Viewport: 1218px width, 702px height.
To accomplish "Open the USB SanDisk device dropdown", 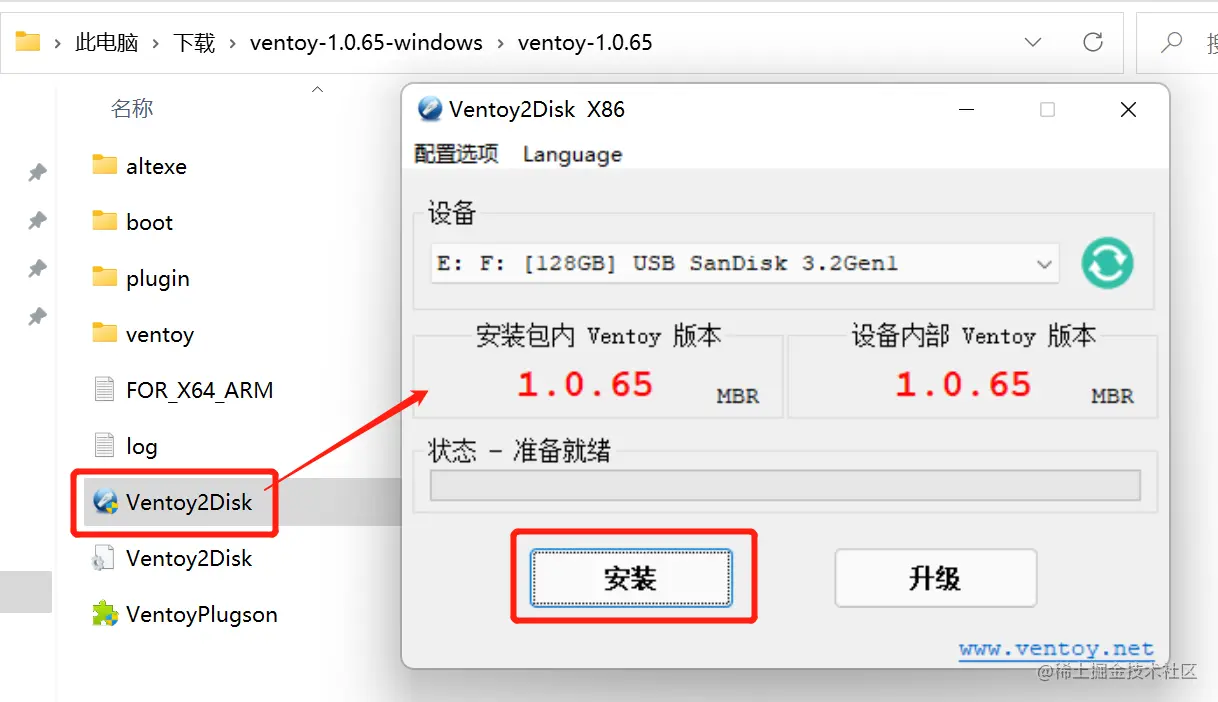I will pyautogui.click(x=745, y=264).
